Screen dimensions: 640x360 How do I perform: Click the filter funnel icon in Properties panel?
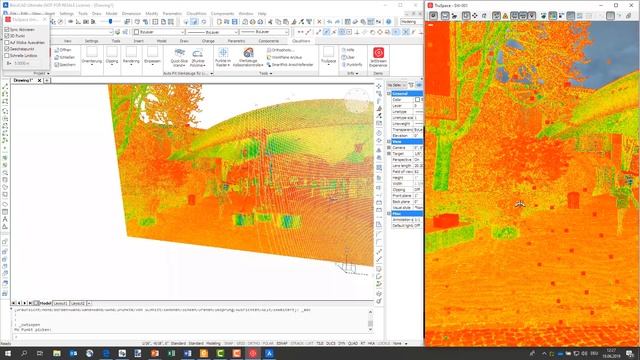[411, 85]
